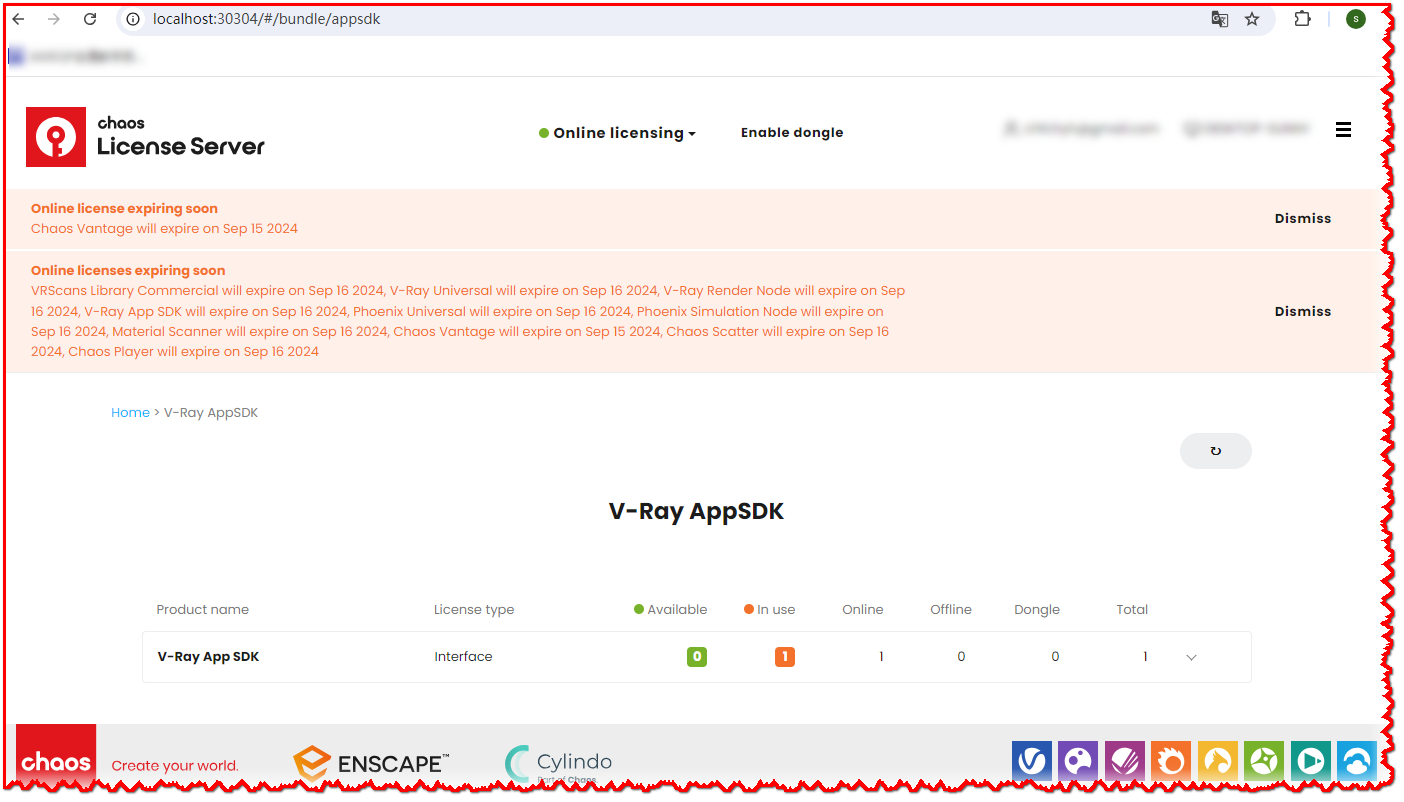Open the yellow Chaos Player bird icon
1404x802 pixels.
1218,762
